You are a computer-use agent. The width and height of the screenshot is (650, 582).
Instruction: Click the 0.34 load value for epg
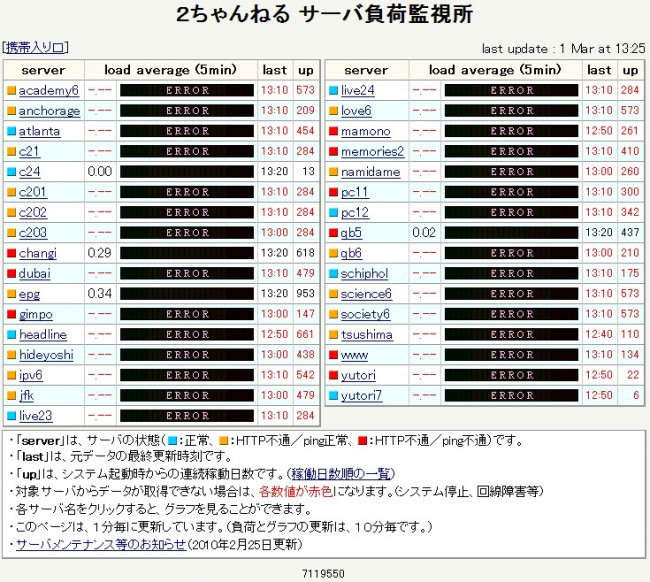(x=99, y=293)
